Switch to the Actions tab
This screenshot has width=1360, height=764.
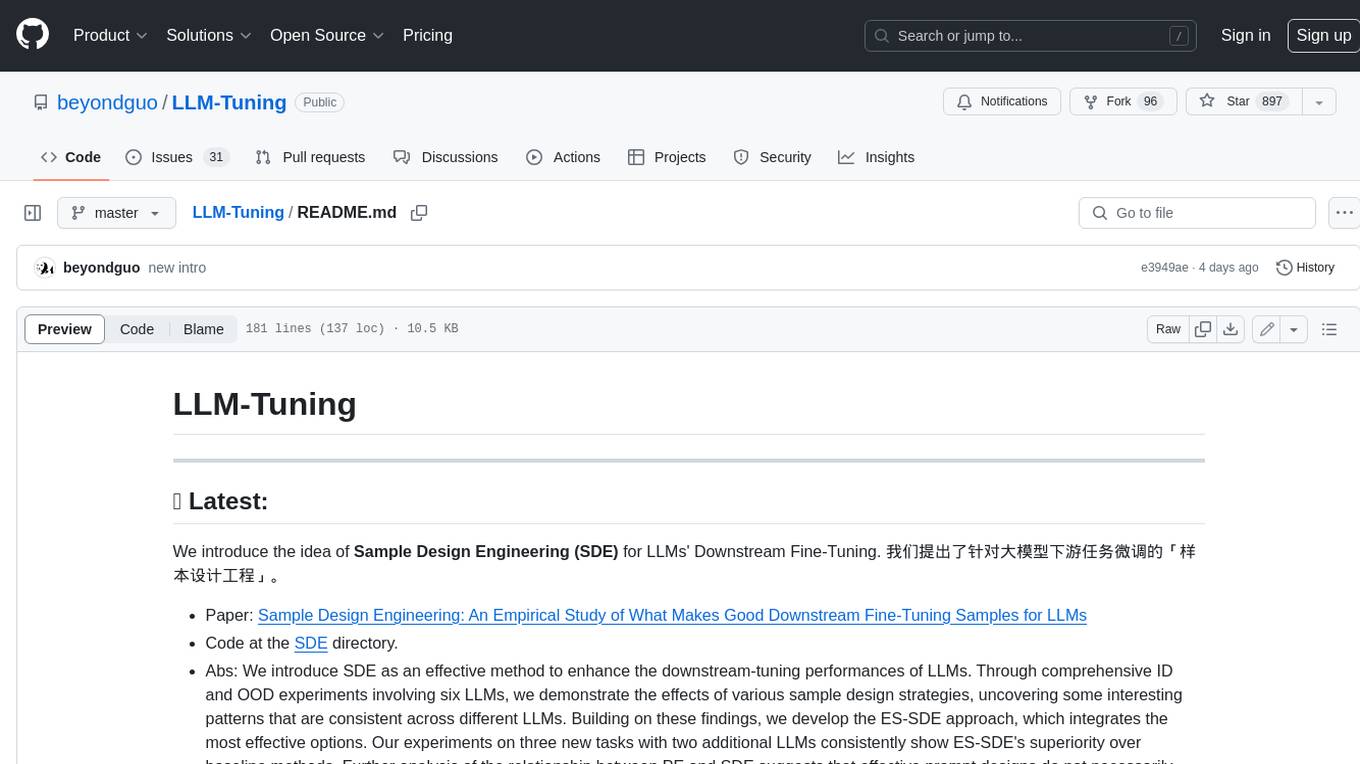pyautogui.click(x=563, y=157)
